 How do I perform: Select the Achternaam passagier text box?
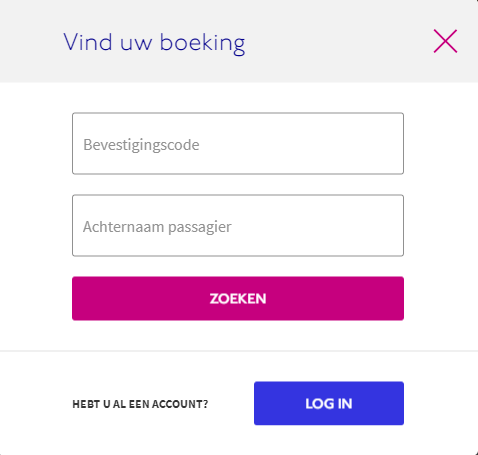tap(238, 225)
